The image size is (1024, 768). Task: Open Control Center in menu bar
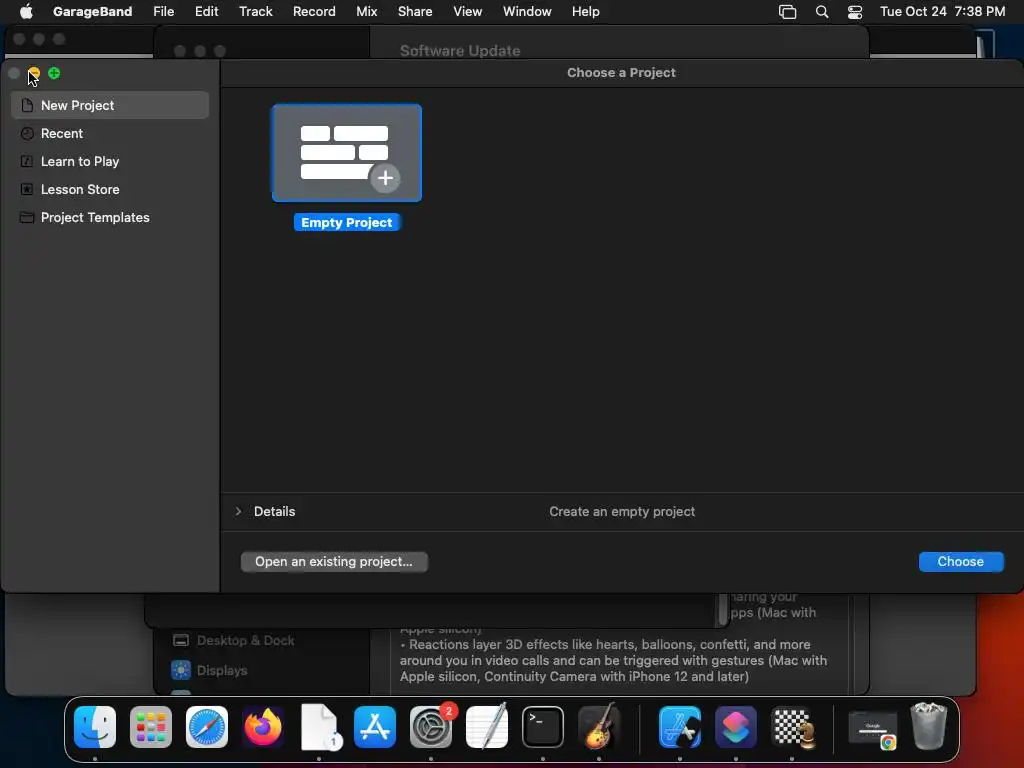855,12
